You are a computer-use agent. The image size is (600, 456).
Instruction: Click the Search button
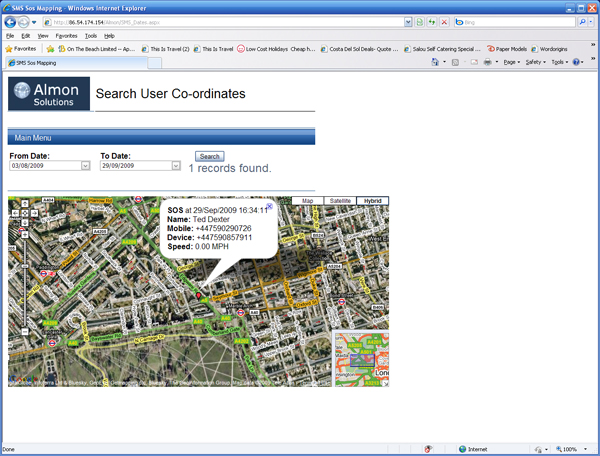(209, 156)
